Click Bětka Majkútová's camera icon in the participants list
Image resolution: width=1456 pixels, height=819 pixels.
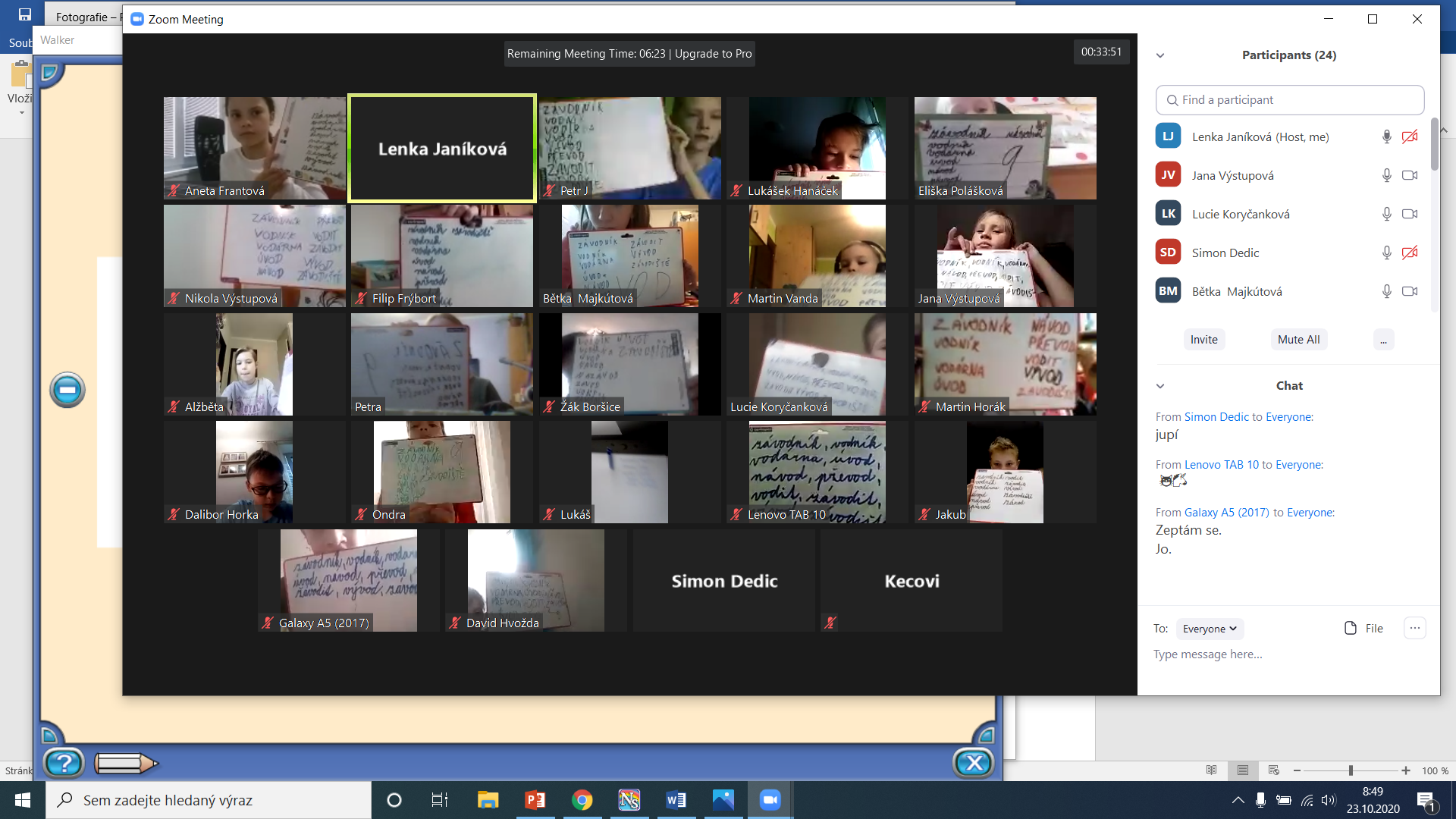pos(1410,291)
